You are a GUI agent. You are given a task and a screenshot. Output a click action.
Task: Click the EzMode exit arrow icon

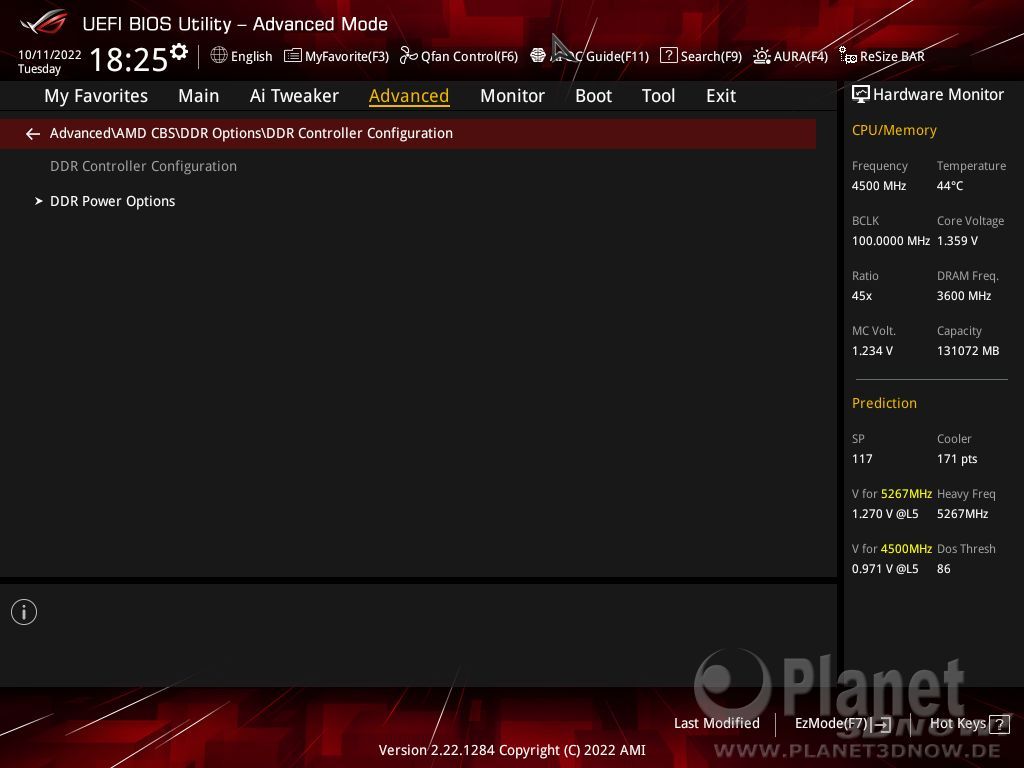click(x=883, y=724)
